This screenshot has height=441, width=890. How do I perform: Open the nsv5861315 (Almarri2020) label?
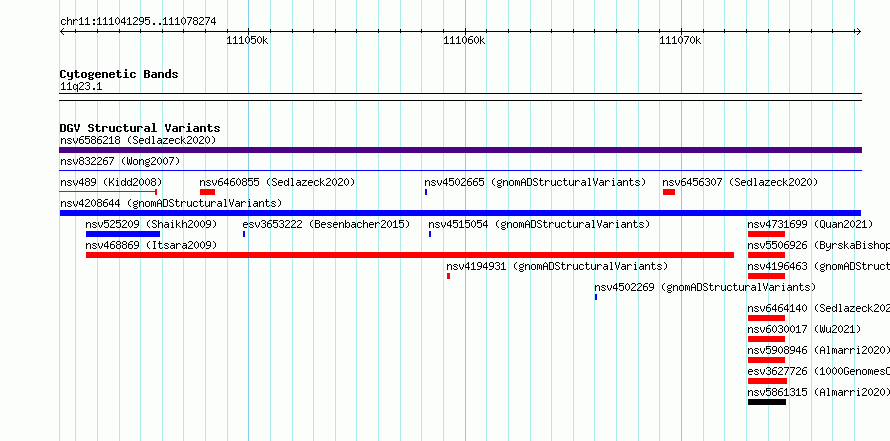[x=818, y=392]
